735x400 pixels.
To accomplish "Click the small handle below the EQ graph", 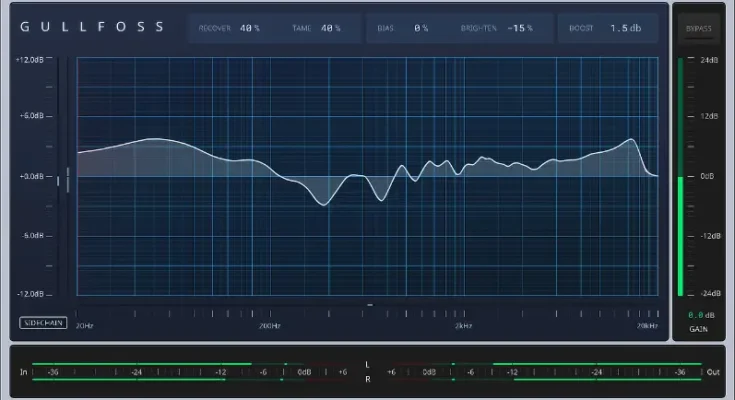I will coord(370,304).
